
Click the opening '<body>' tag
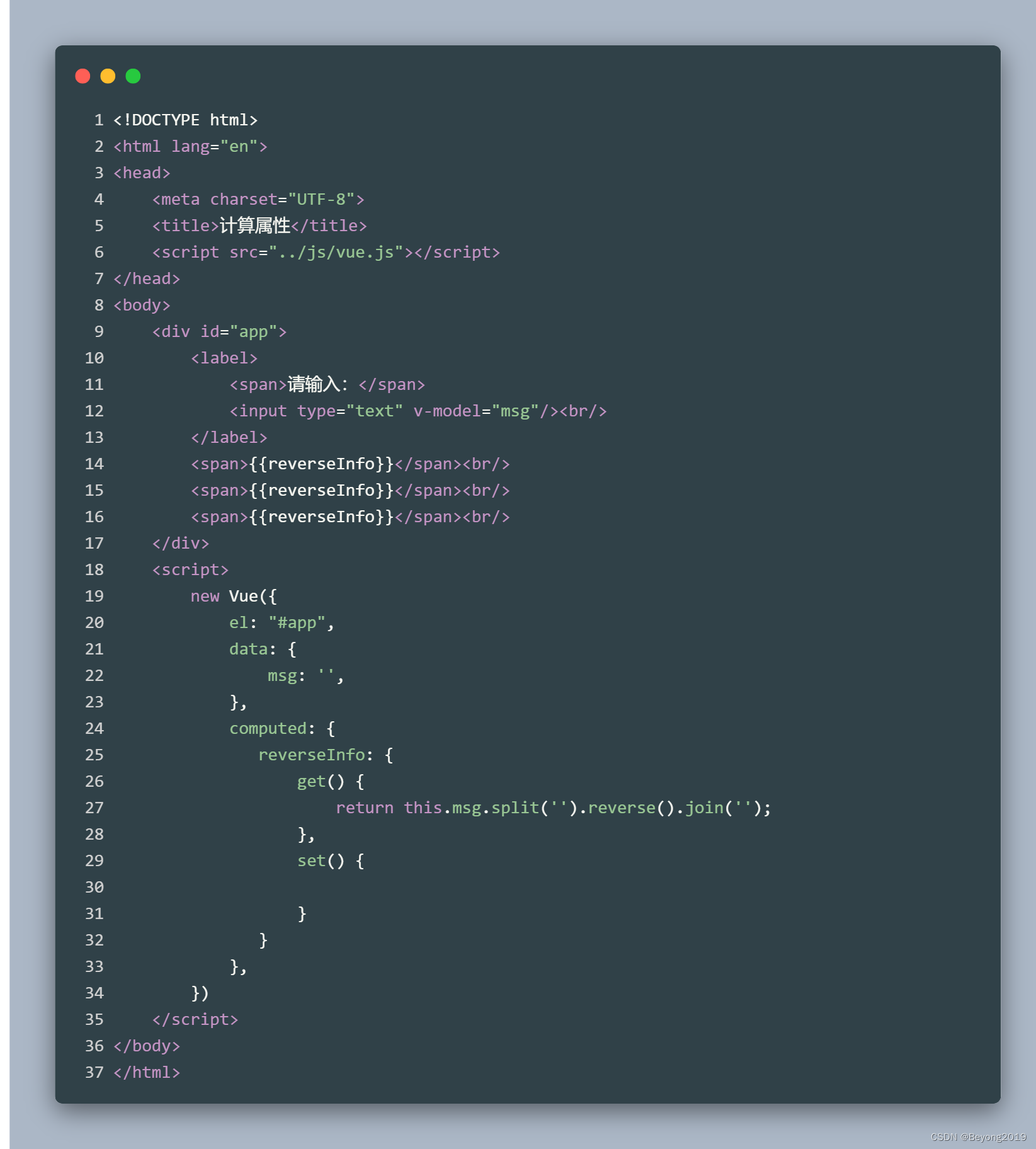point(142,306)
